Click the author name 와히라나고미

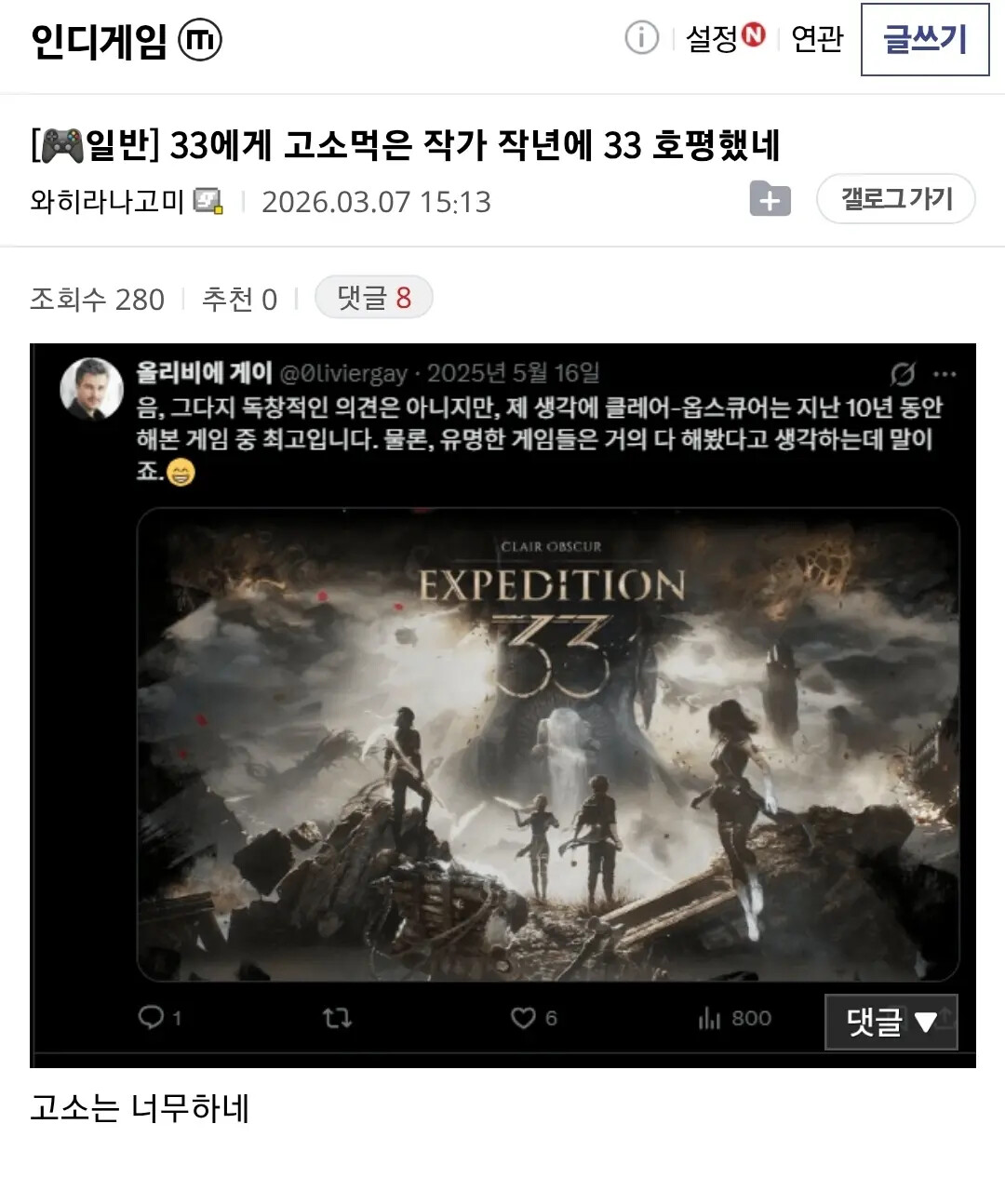tap(107, 201)
